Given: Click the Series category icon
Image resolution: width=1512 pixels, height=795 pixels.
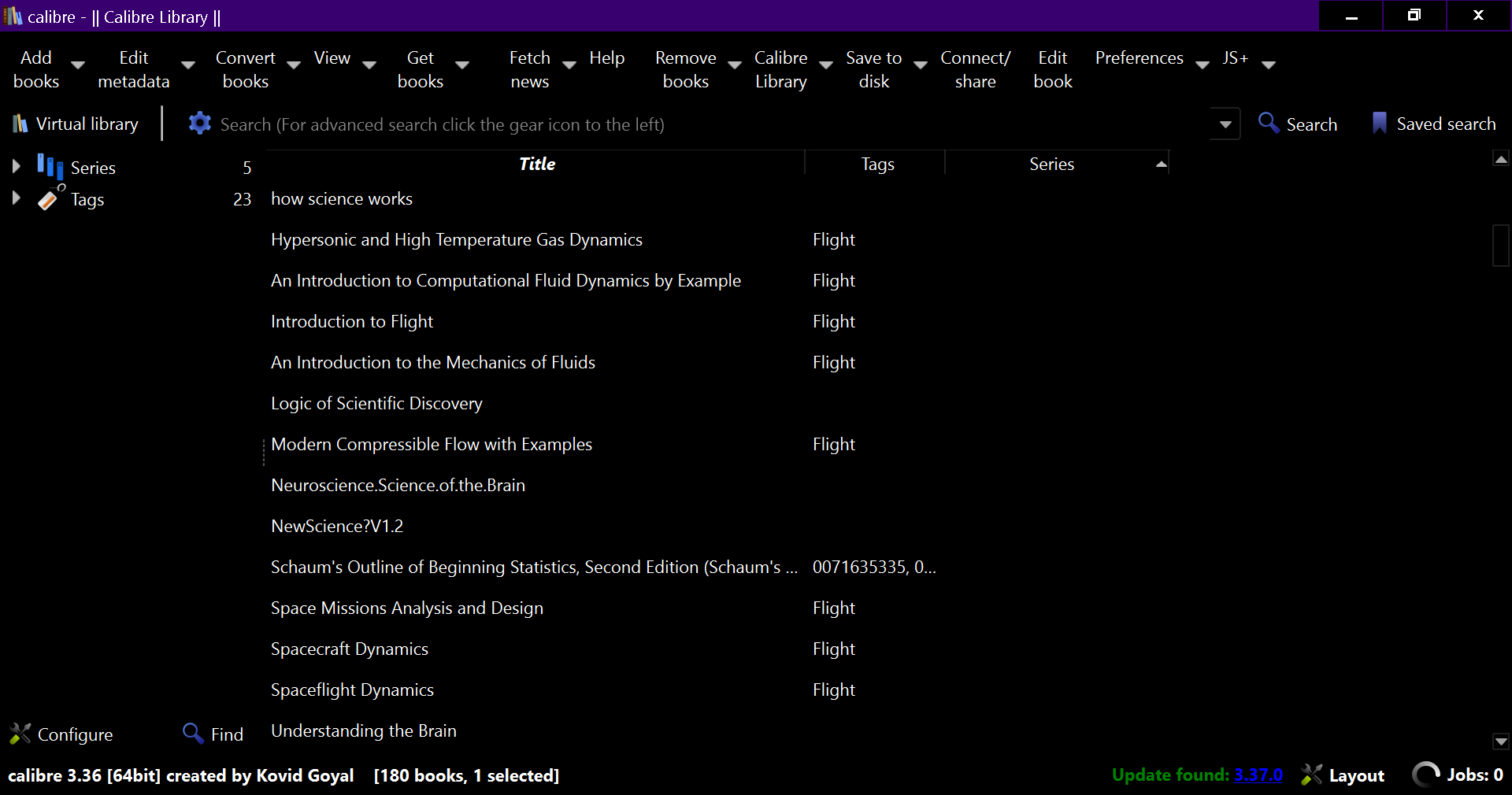Looking at the screenshot, I should point(50,167).
